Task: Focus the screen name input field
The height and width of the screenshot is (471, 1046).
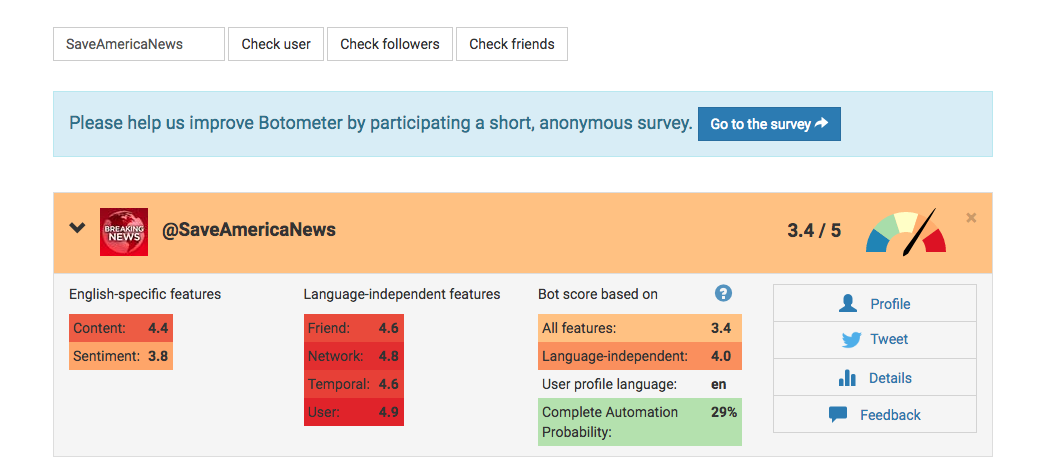Action: [139, 44]
